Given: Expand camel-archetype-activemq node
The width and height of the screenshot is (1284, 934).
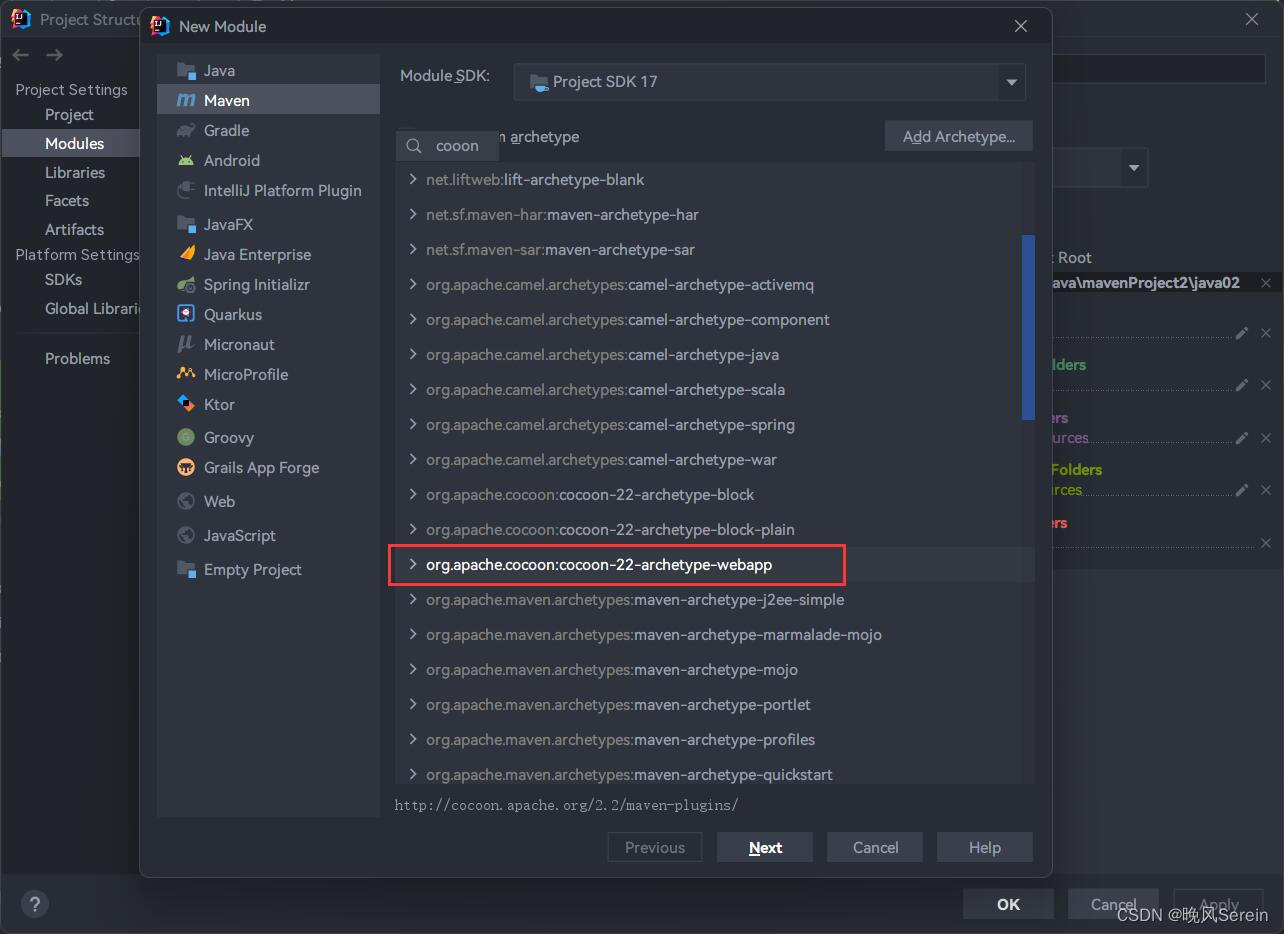Looking at the screenshot, I should (412, 284).
